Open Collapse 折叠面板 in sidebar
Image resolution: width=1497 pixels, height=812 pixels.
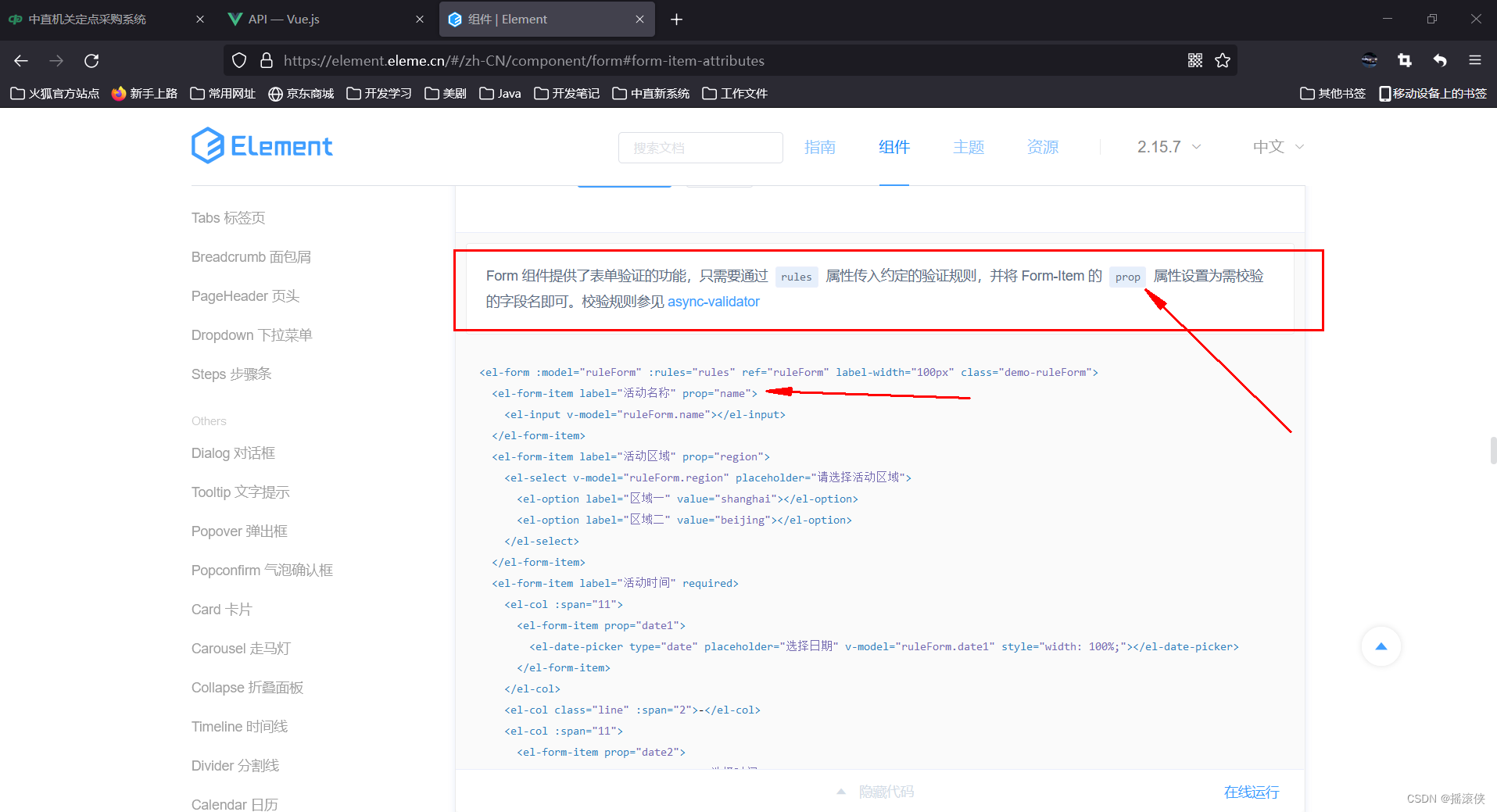[x=247, y=688]
